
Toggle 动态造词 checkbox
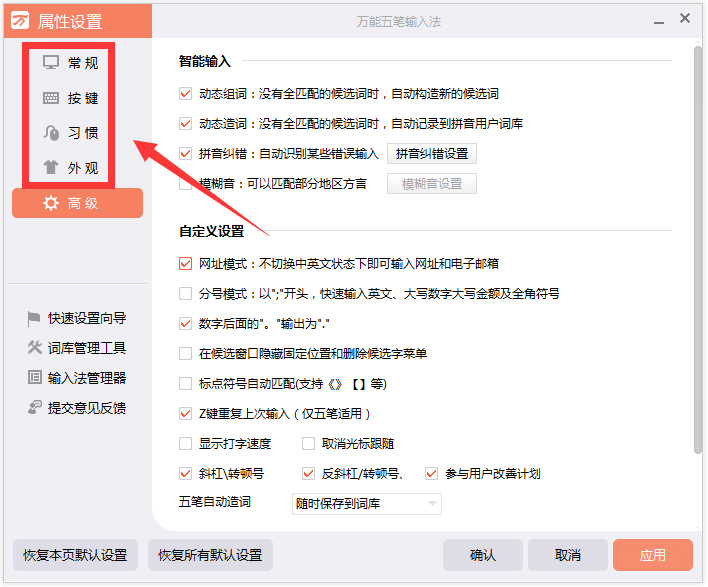point(185,123)
